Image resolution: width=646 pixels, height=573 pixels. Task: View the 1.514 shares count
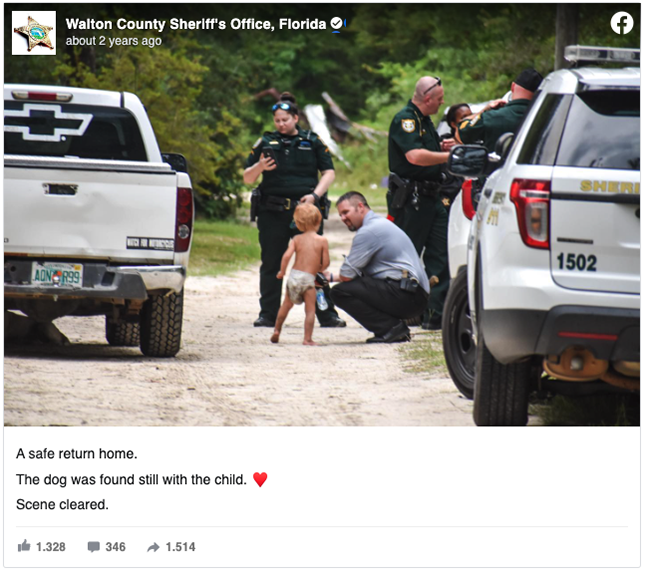(x=180, y=547)
